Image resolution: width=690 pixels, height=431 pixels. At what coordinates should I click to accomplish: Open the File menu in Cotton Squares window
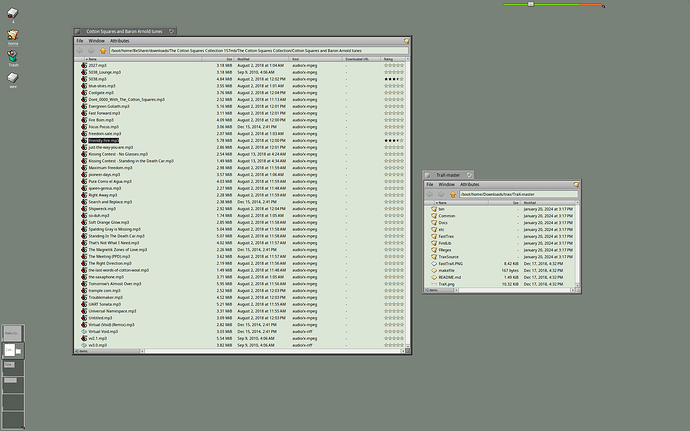pos(80,41)
